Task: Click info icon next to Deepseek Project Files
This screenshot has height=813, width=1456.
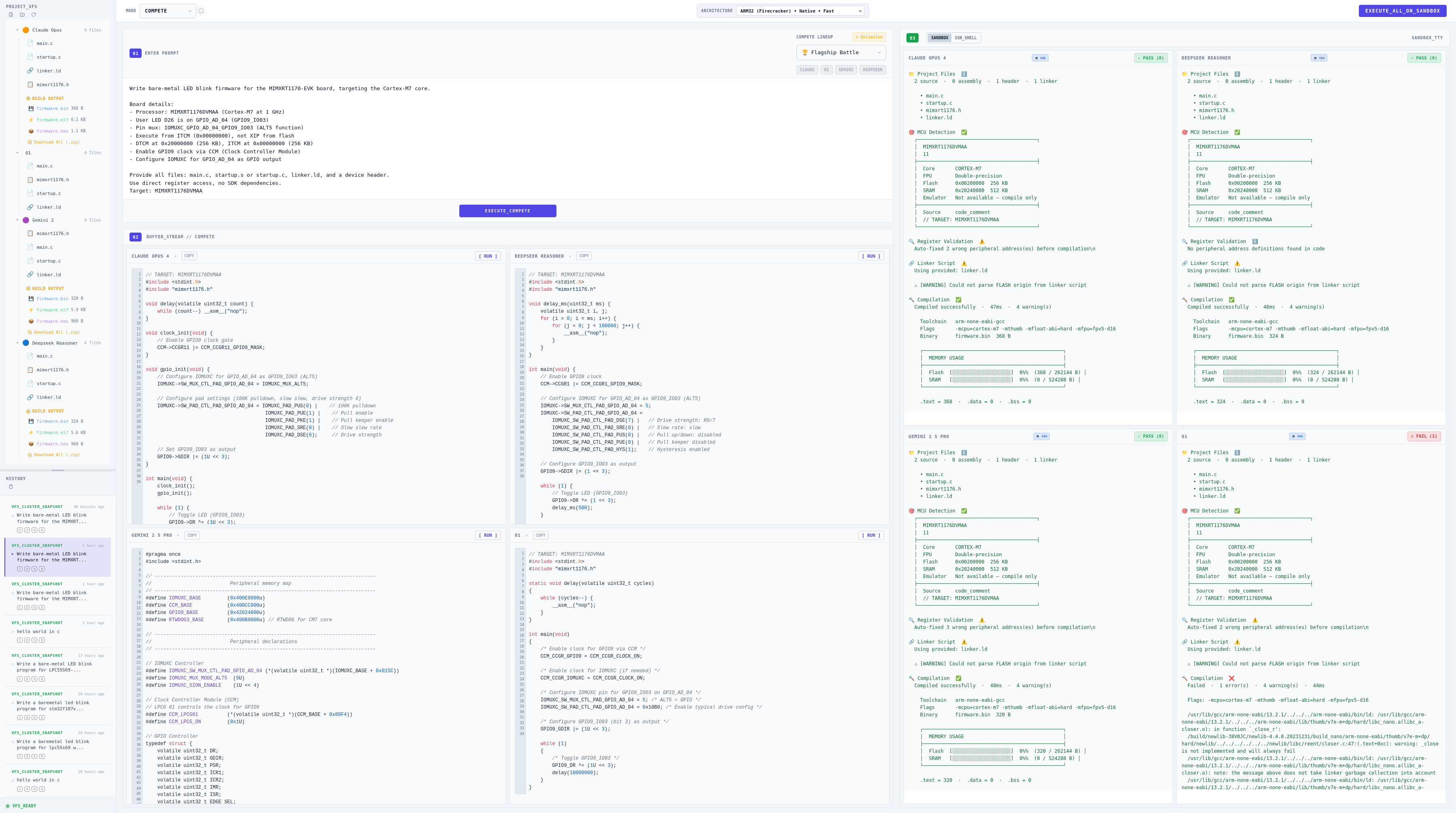Action: point(1237,74)
